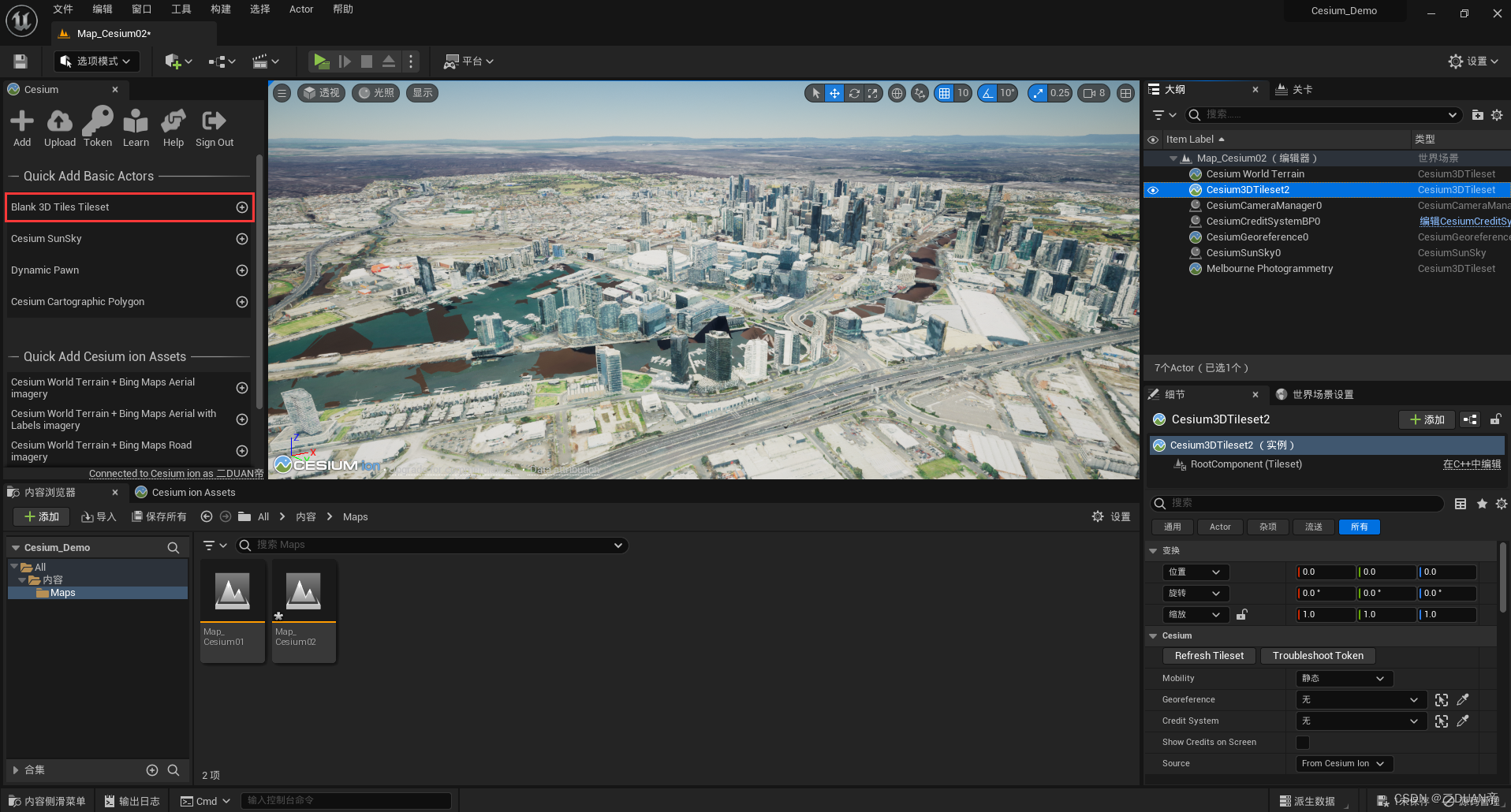Open the Cesium Upload tool
This screenshot has width=1511, height=812.
(x=60, y=128)
